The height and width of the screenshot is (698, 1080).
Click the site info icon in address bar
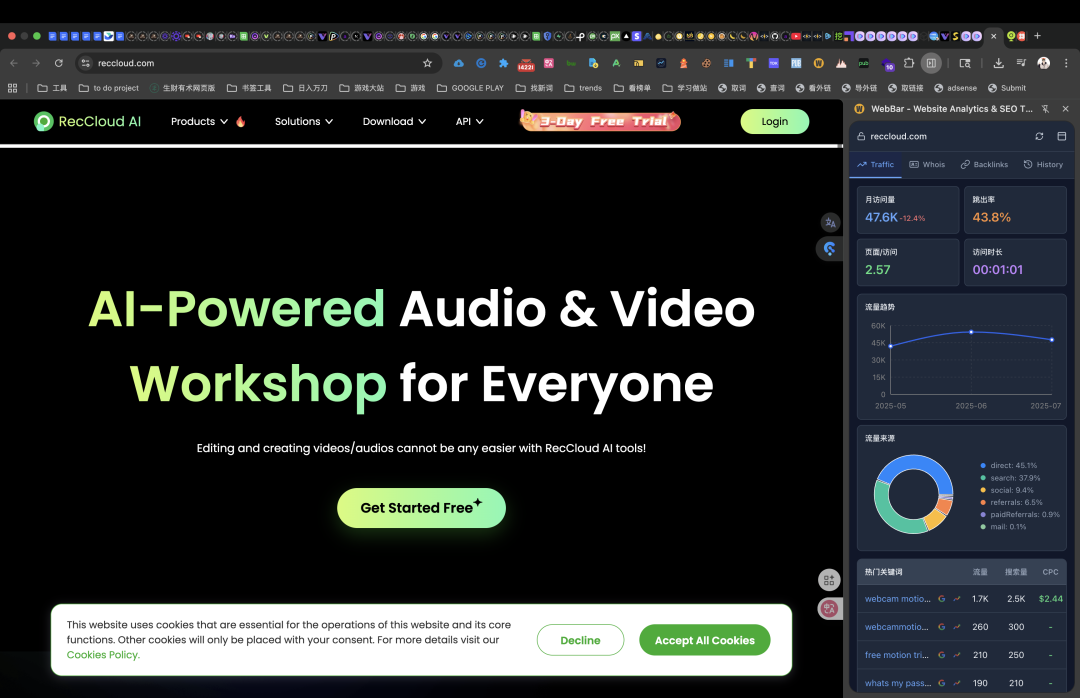point(85,63)
